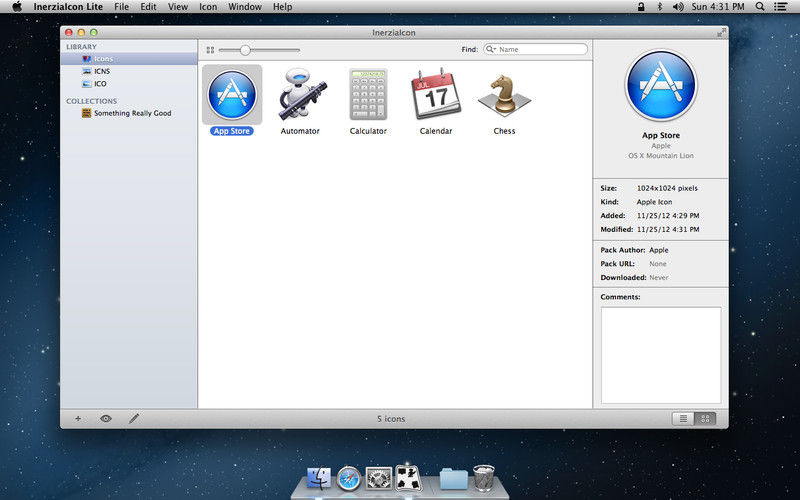
Task: Select the Calculator icon in the grid
Action: [x=368, y=94]
